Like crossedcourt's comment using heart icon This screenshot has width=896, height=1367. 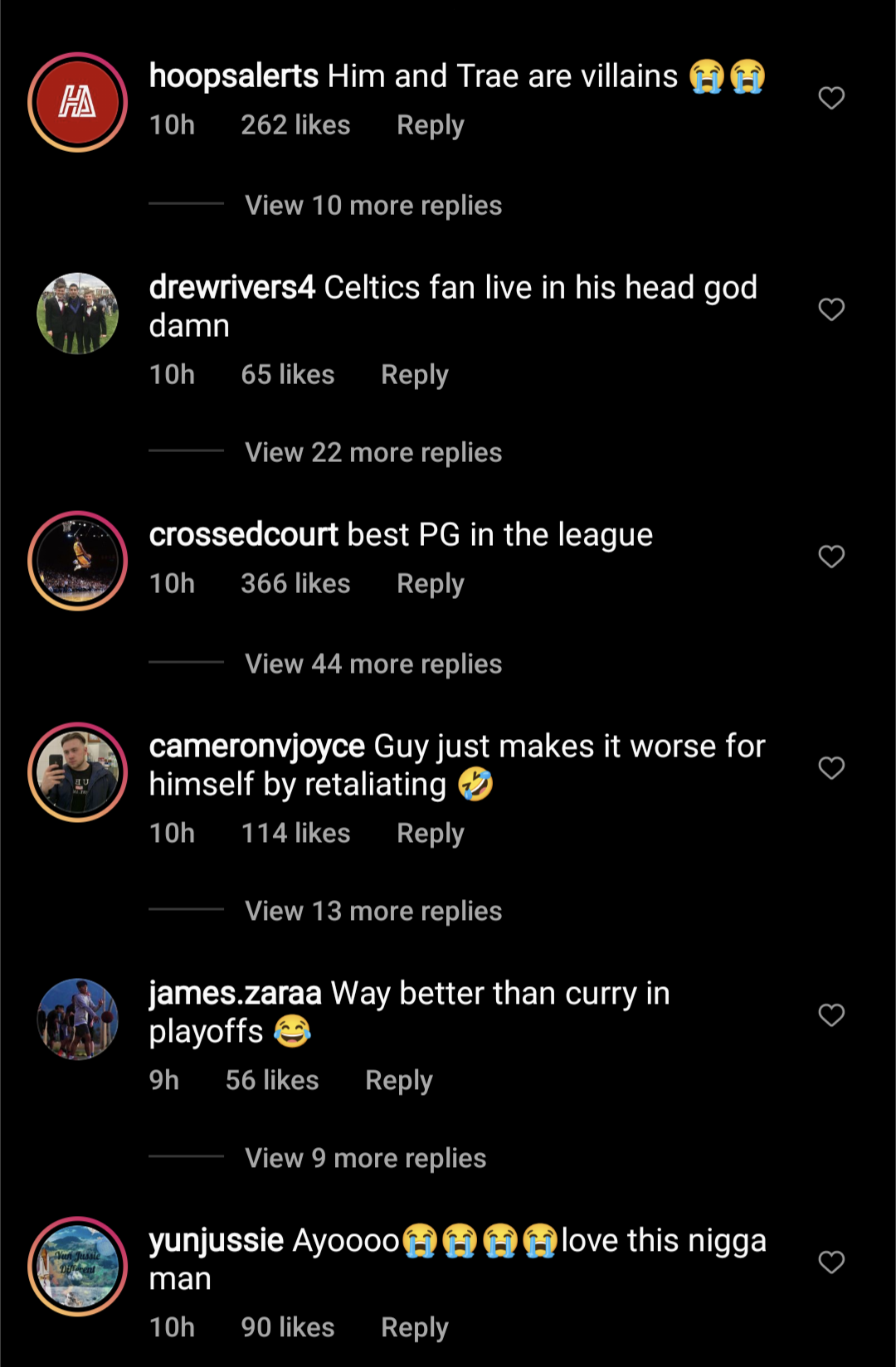coord(831,556)
